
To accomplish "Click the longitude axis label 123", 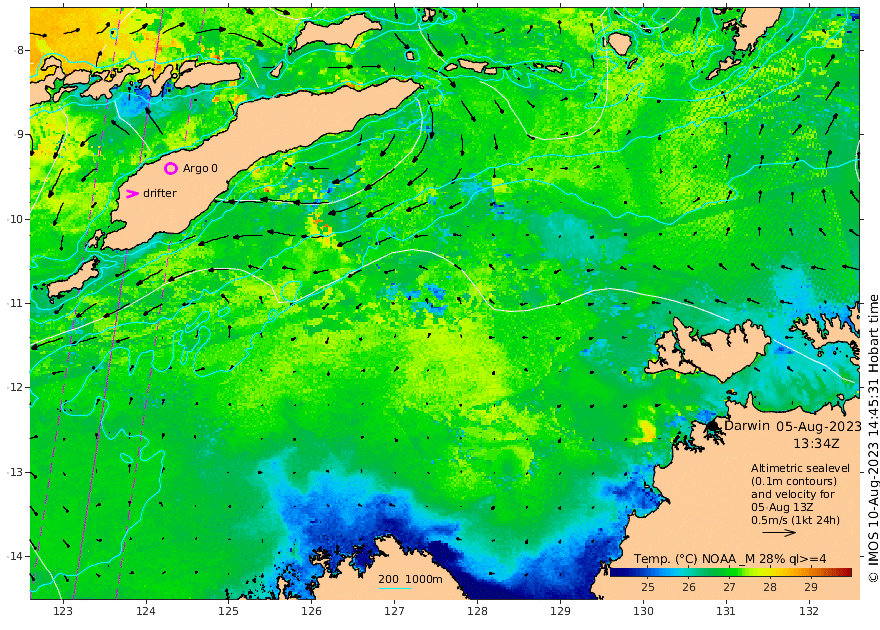I will 63,611.
